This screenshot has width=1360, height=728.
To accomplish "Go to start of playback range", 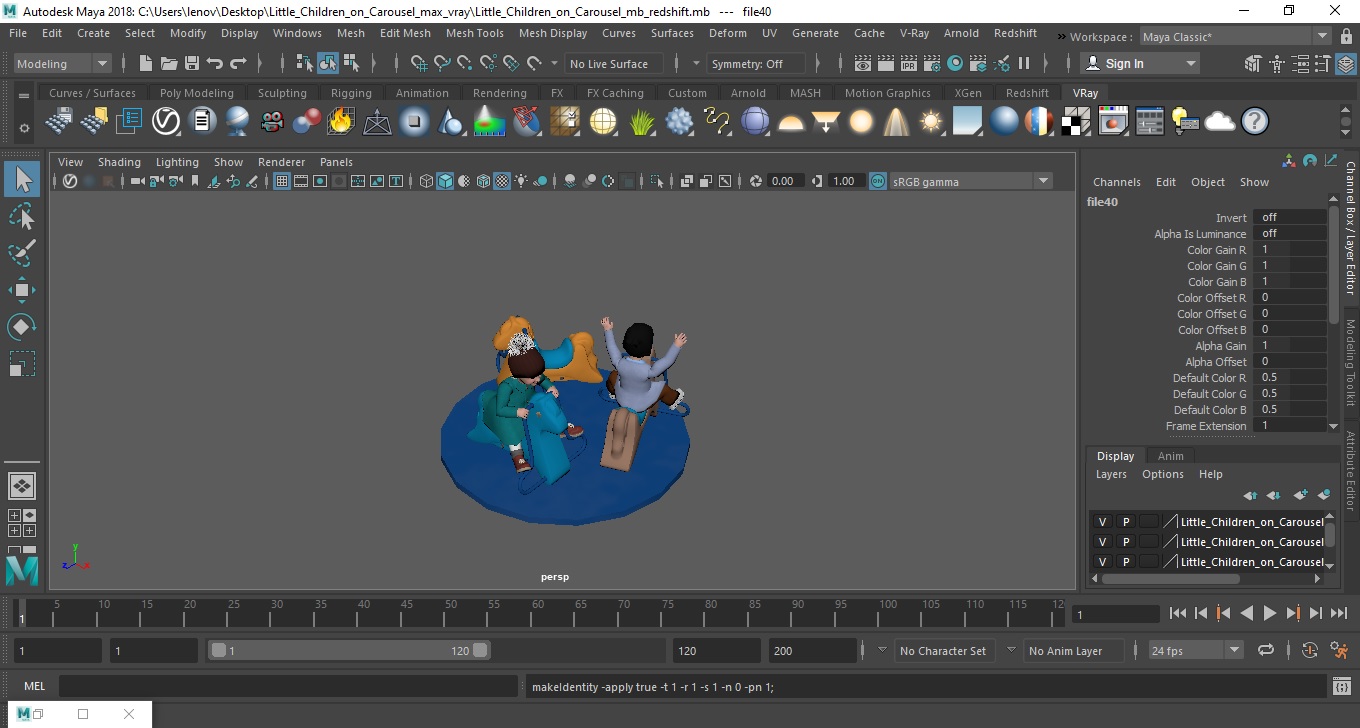I will tap(1177, 613).
